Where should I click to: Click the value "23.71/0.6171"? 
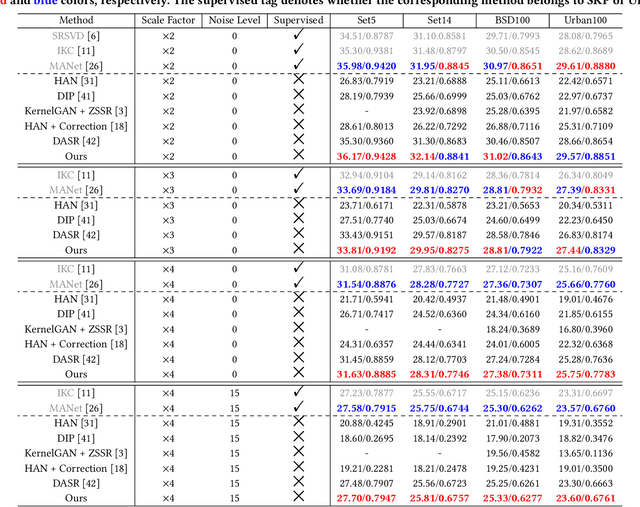(367, 205)
